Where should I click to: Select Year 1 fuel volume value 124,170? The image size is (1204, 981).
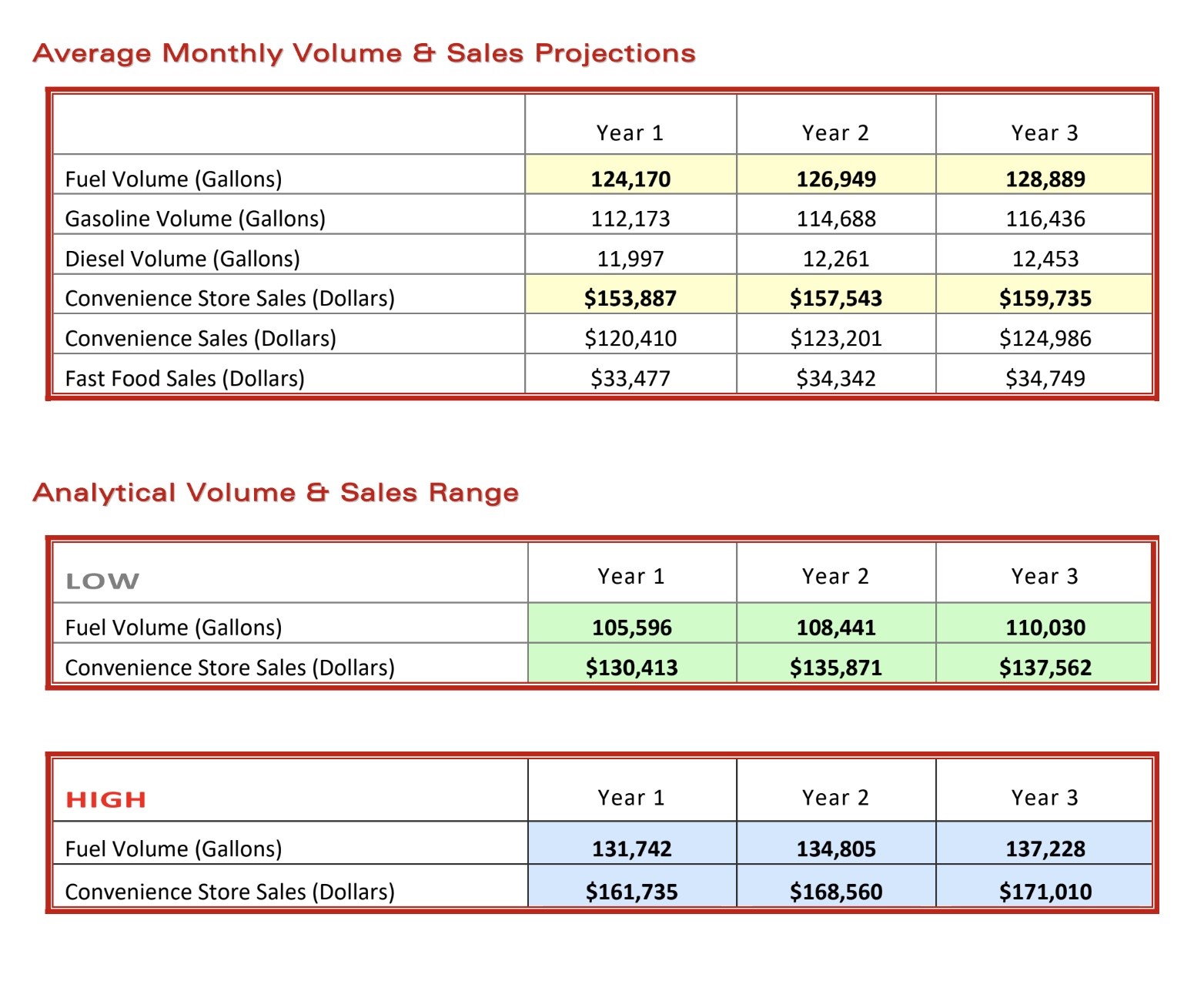(630, 179)
